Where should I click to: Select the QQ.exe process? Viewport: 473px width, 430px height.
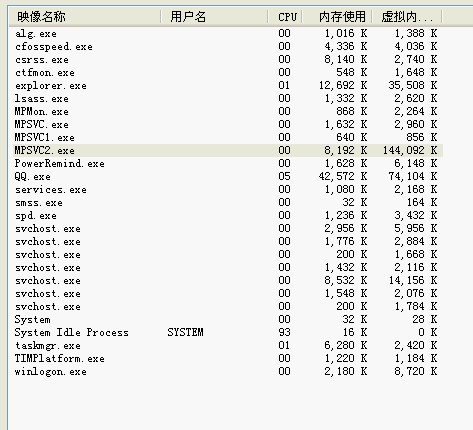pos(228,176)
